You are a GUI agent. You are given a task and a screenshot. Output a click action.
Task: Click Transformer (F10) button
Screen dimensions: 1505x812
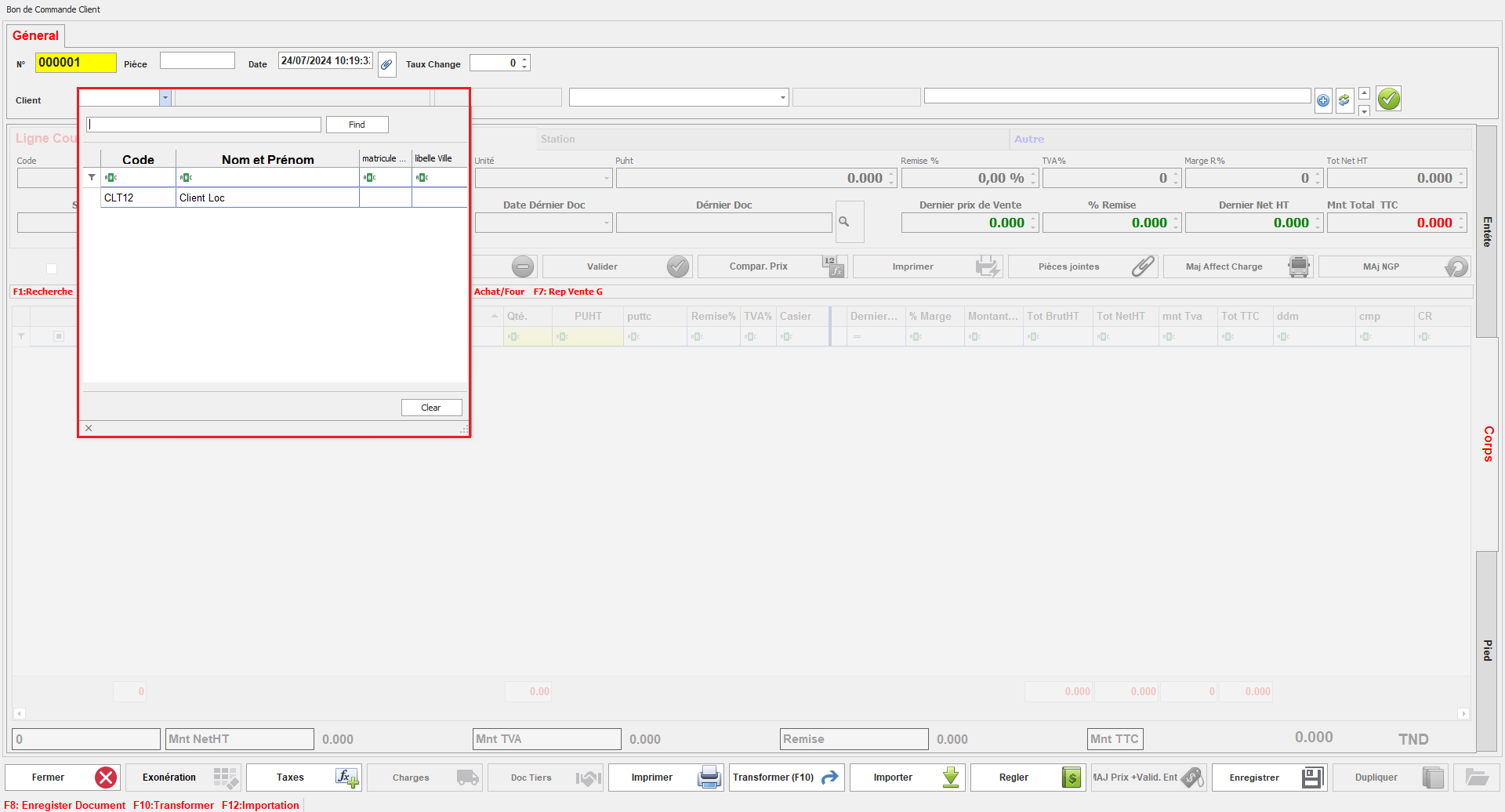787,778
